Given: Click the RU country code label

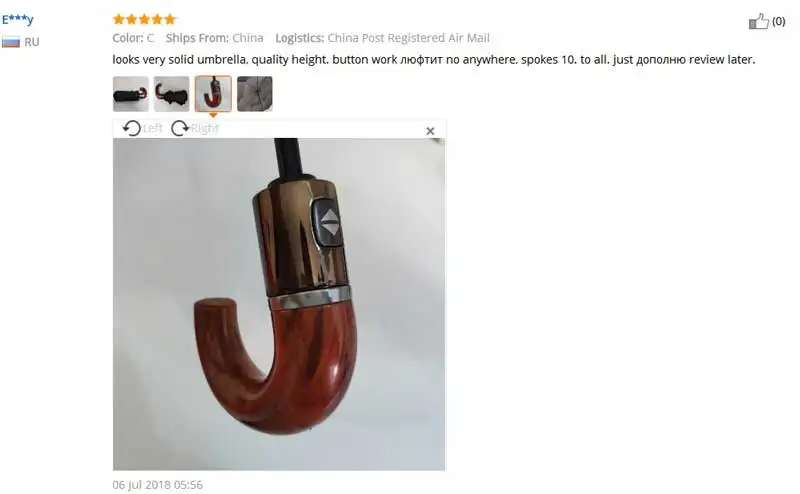Looking at the screenshot, I should (32, 42).
